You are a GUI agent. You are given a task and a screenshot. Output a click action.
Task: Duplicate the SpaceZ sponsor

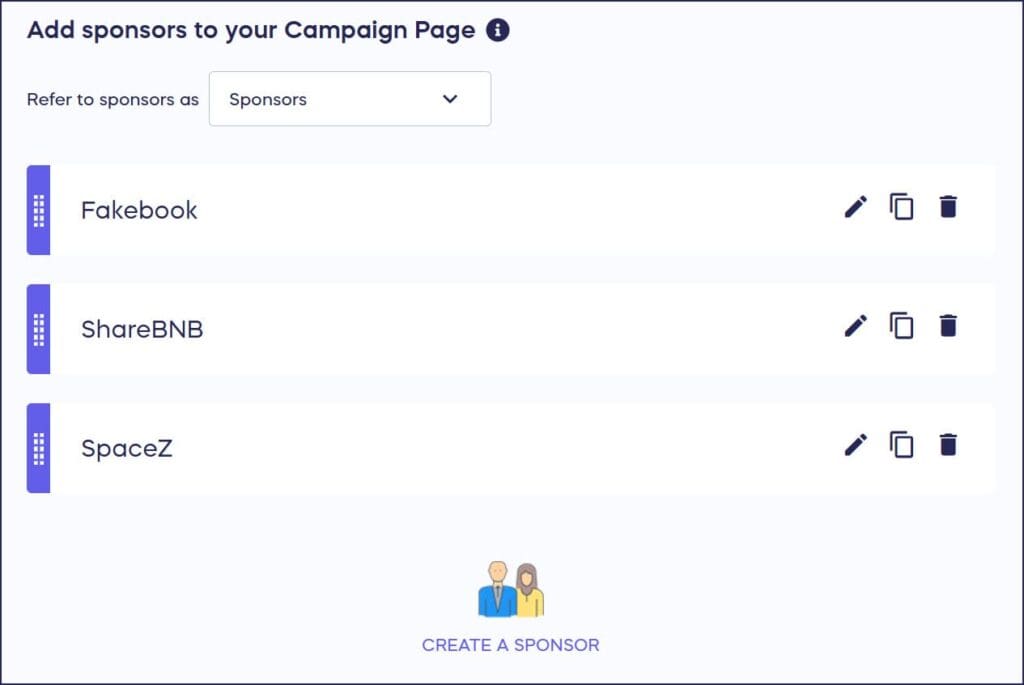(x=901, y=445)
